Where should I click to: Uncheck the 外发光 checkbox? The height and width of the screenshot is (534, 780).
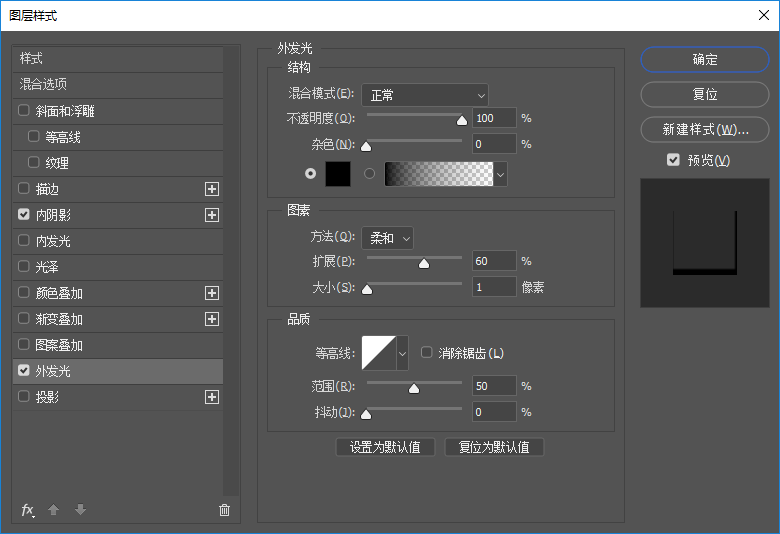pos(23,370)
